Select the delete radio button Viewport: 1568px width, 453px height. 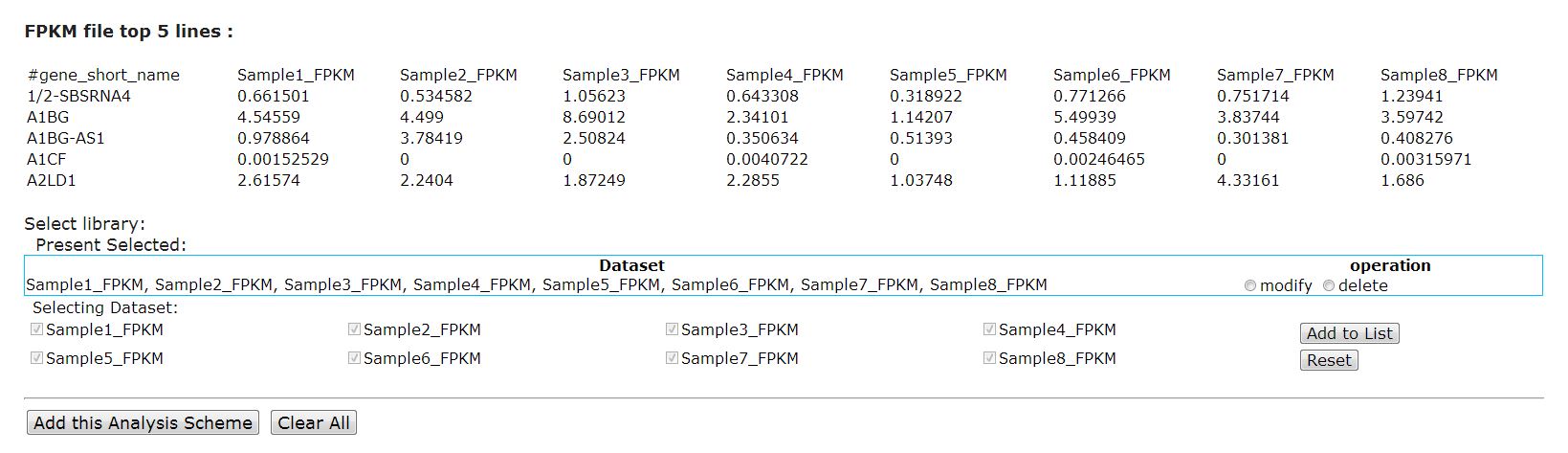1329,285
